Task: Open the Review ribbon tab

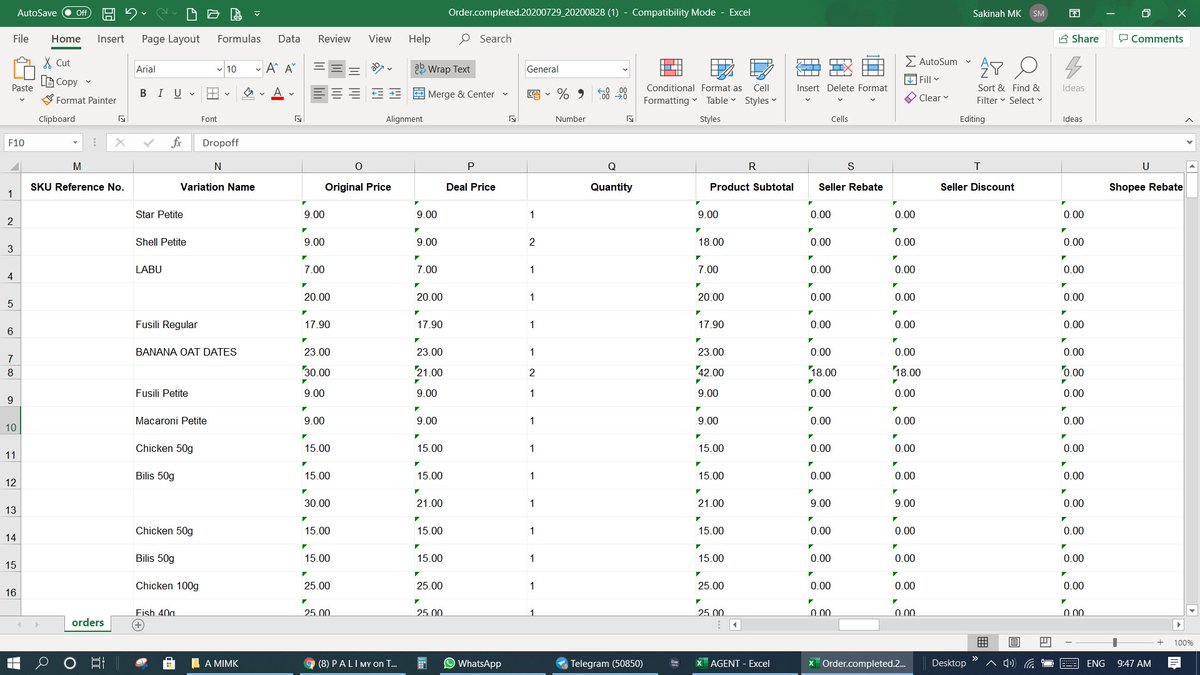Action: click(333, 38)
